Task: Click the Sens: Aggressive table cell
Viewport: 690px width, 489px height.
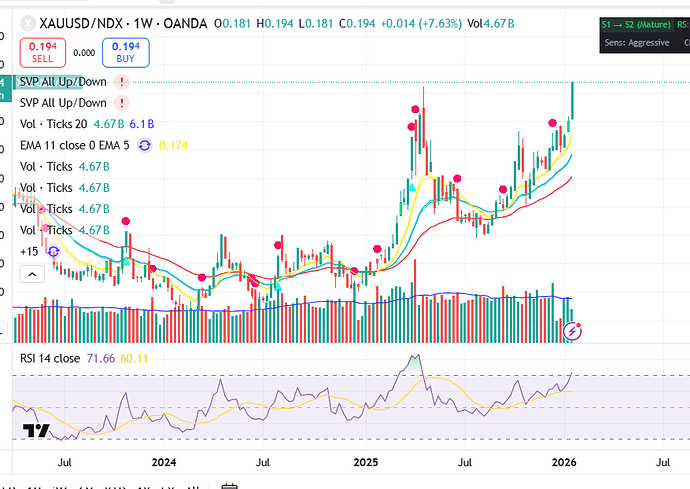Action: [x=636, y=43]
